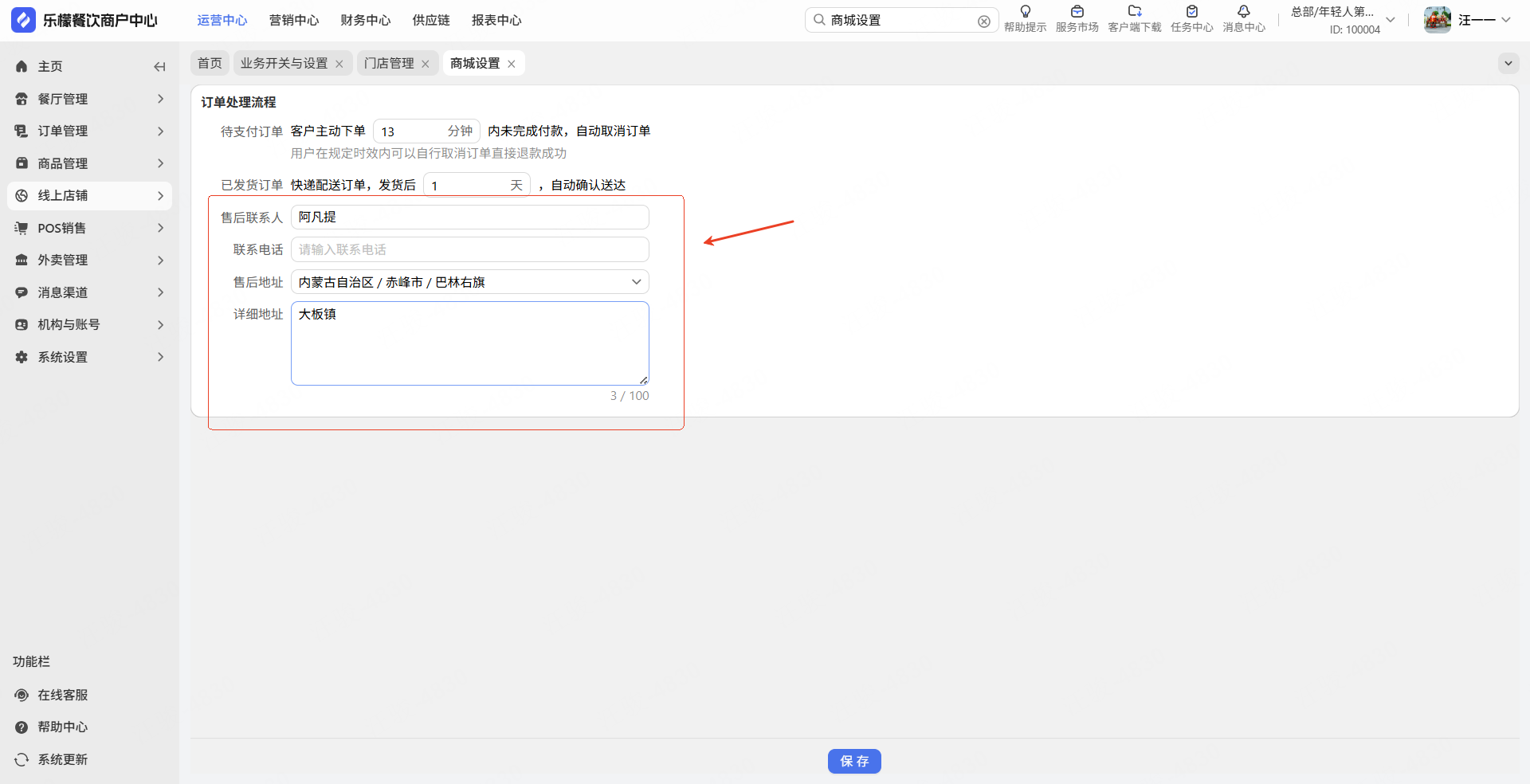The height and width of the screenshot is (784, 1530).
Task: Click the 功能栏 sidebar heading
Action: tap(31, 661)
